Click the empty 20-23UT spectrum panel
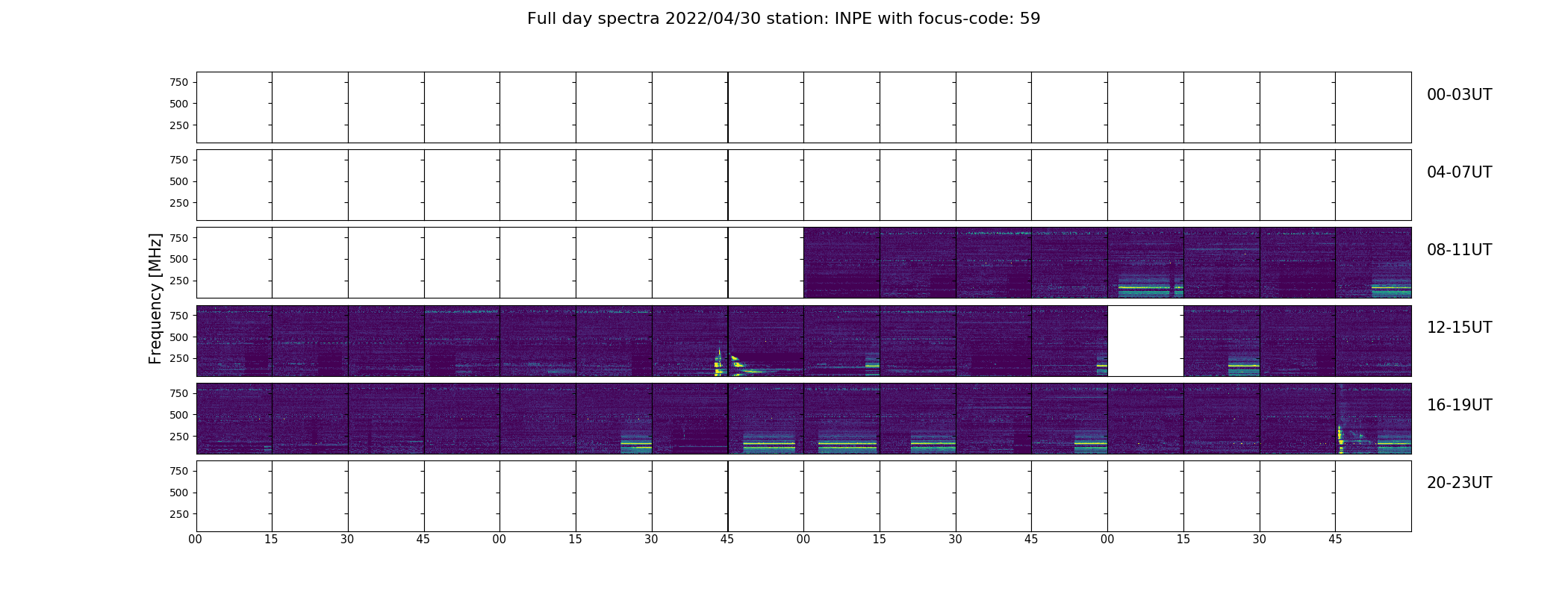Image resolution: width=1568 pixels, height=597 pixels. [803, 496]
